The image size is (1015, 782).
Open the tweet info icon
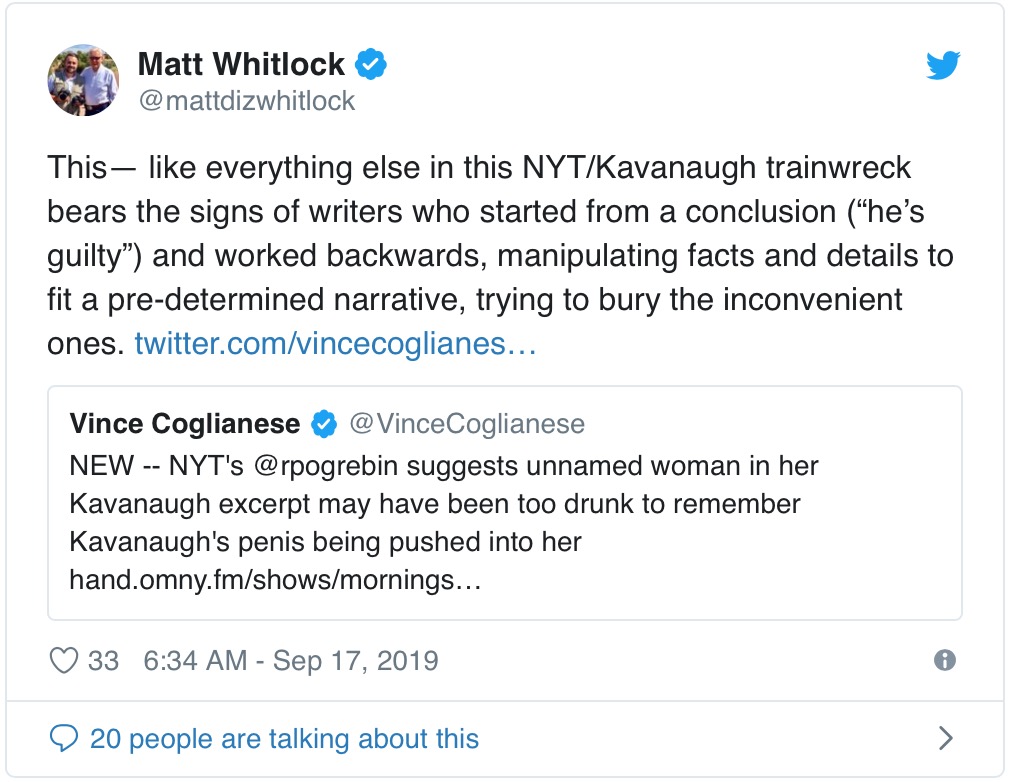coord(943,660)
